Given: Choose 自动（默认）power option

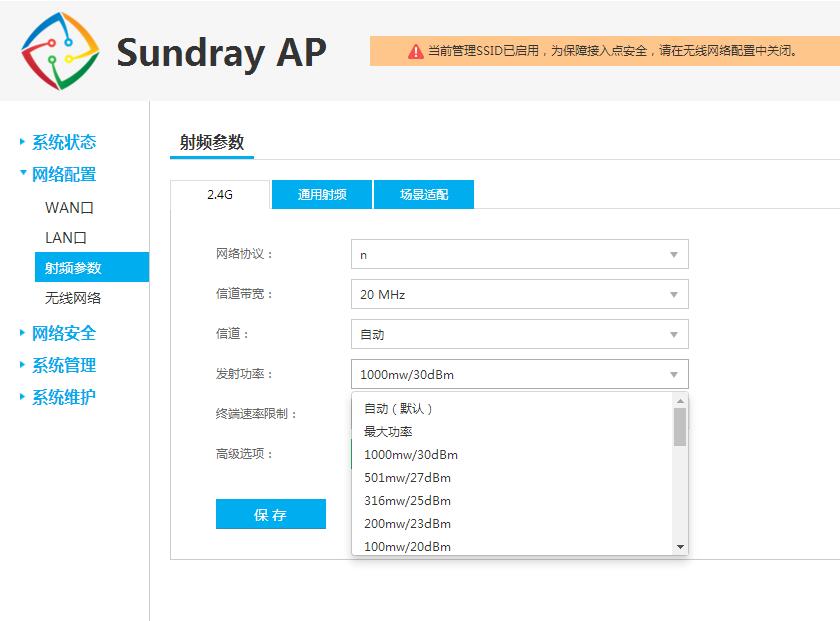Looking at the screenshot, I should 512,408.
